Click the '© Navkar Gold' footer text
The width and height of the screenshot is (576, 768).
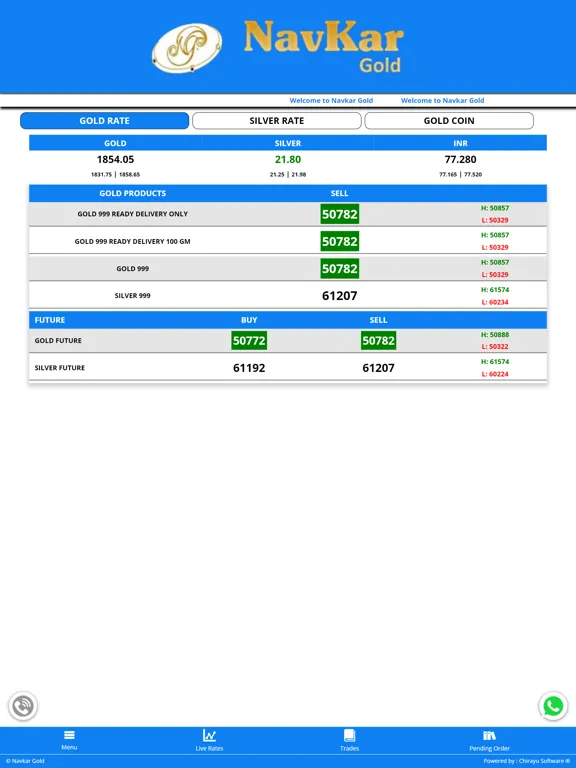click(25, 761)
